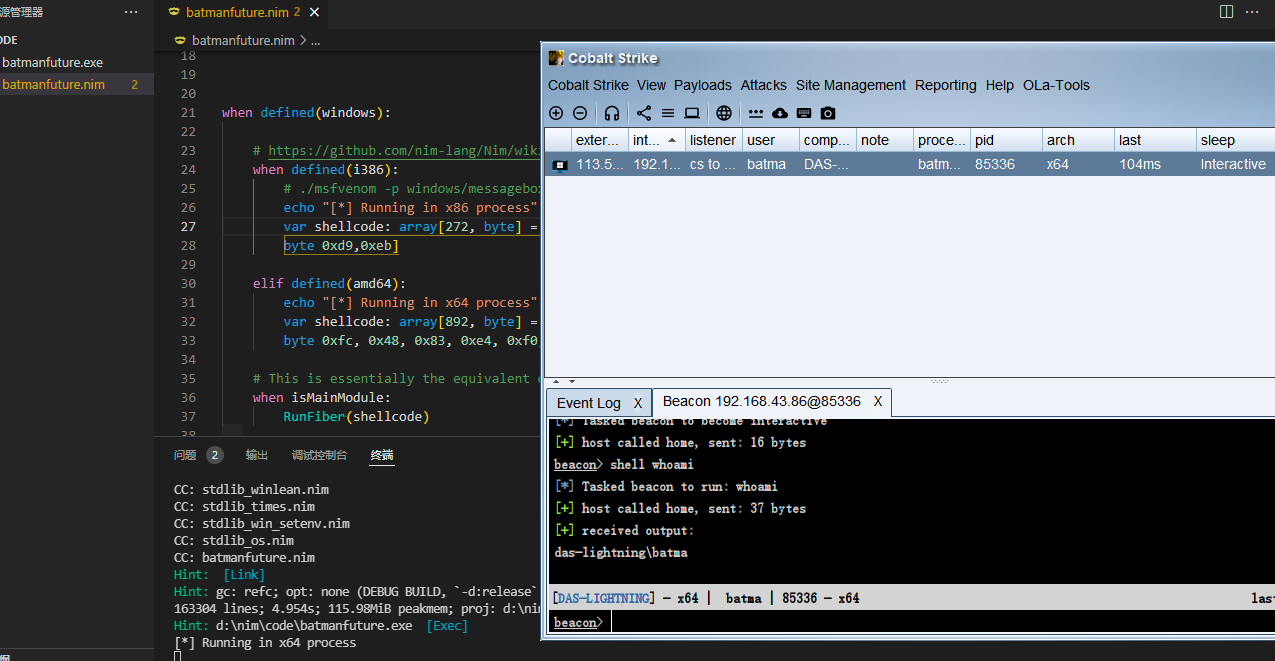Switch to the 问题 problems panel tab
The width and height of the screenshot is (1275, 661).
tap(185, 455)
